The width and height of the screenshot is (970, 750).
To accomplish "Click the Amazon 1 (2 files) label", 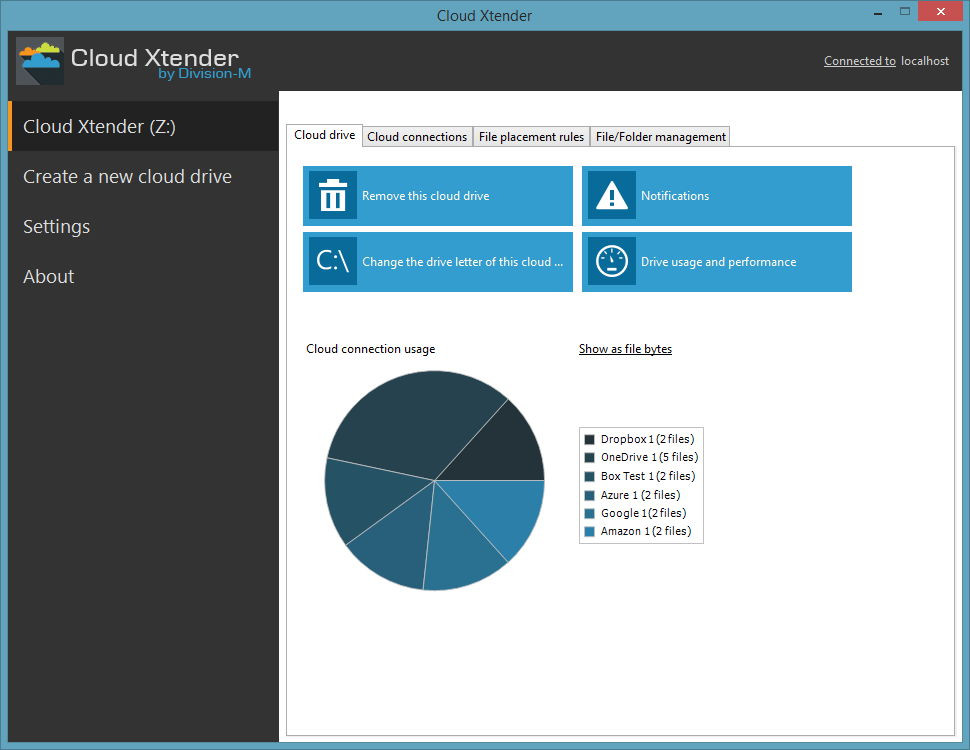I will tap(646, 531).
